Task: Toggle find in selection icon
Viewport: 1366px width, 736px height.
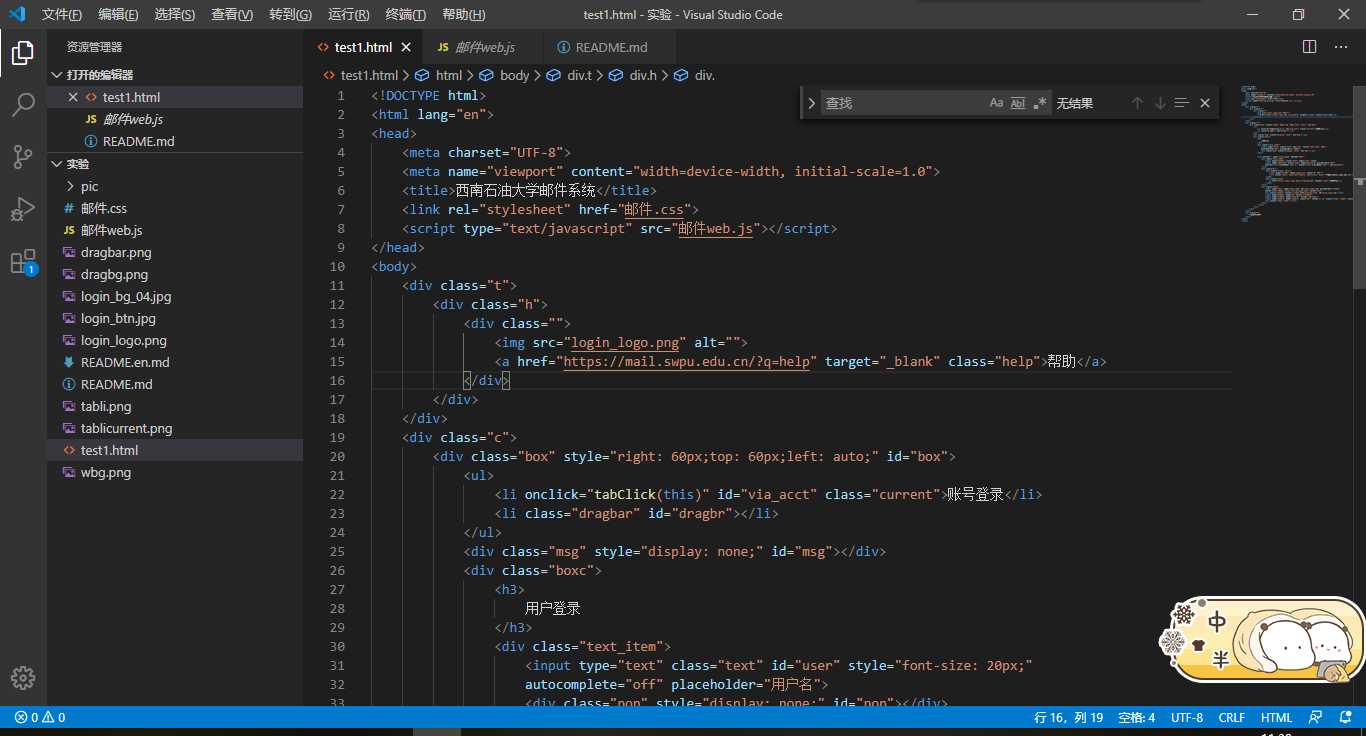Action: pyautogui.click(x=1182, y=103)
